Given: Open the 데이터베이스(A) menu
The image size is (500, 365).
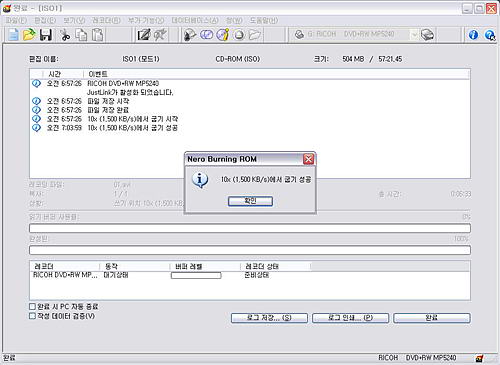Looking at the screenshot, I should pyautogui.click(x=195, y=20).
